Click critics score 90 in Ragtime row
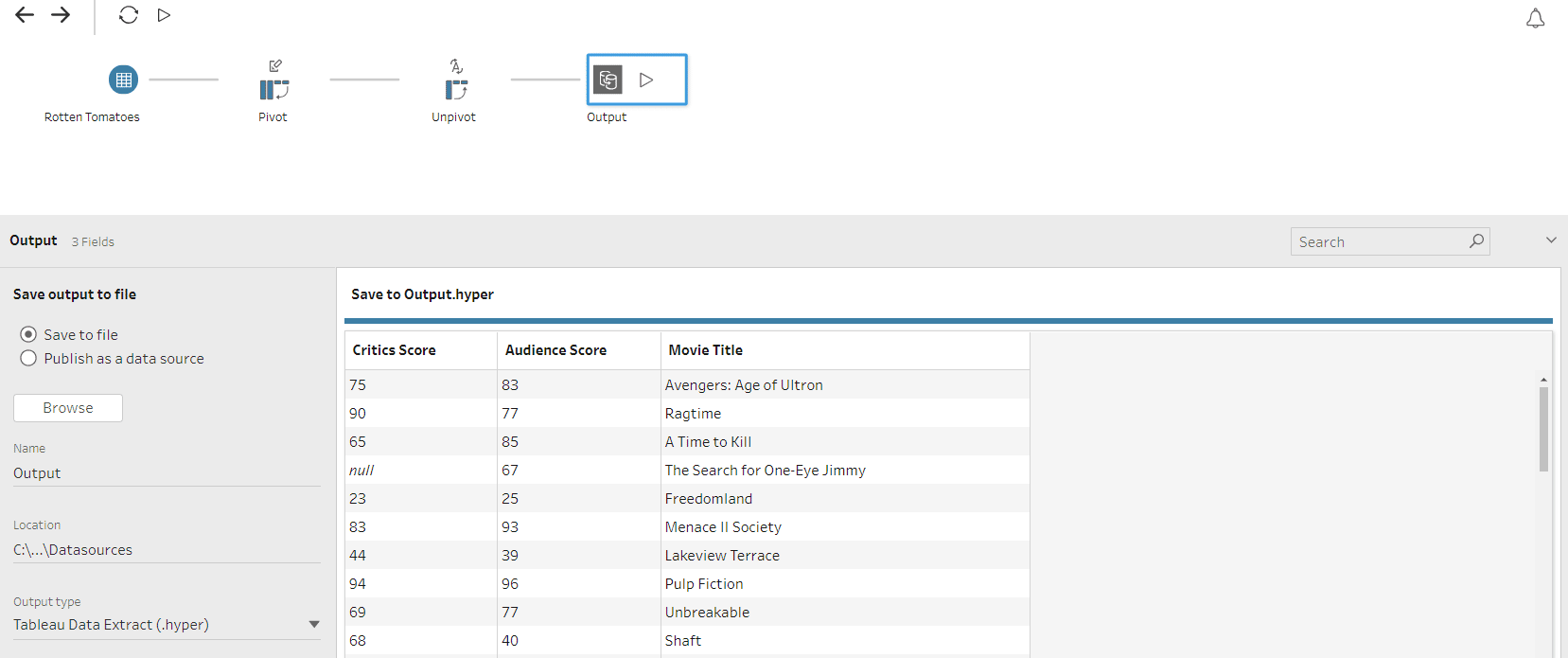The width and height of the screenshot is (1568, 658). coord(421,413)
